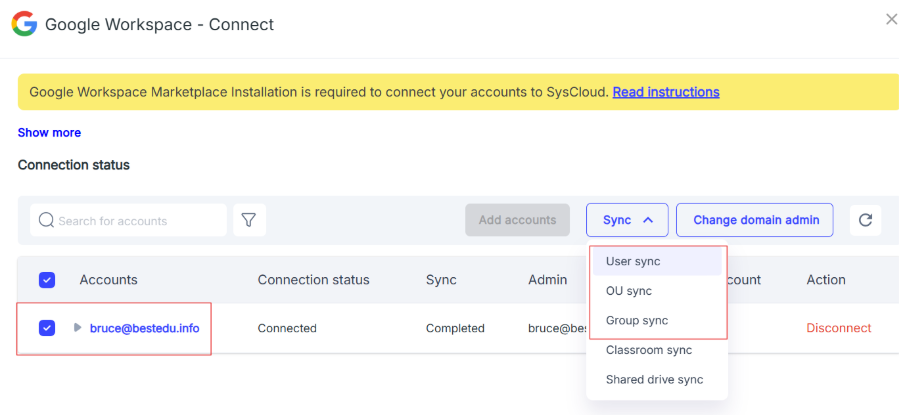This screenshot has width=900, height=415.
Task: Click the search magnifier icon
Action: 46,220
